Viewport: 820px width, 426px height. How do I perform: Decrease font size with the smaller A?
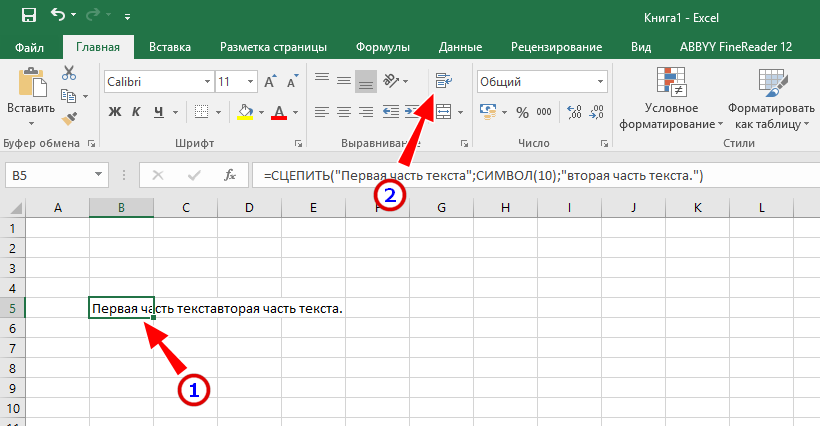click(292, 82)
